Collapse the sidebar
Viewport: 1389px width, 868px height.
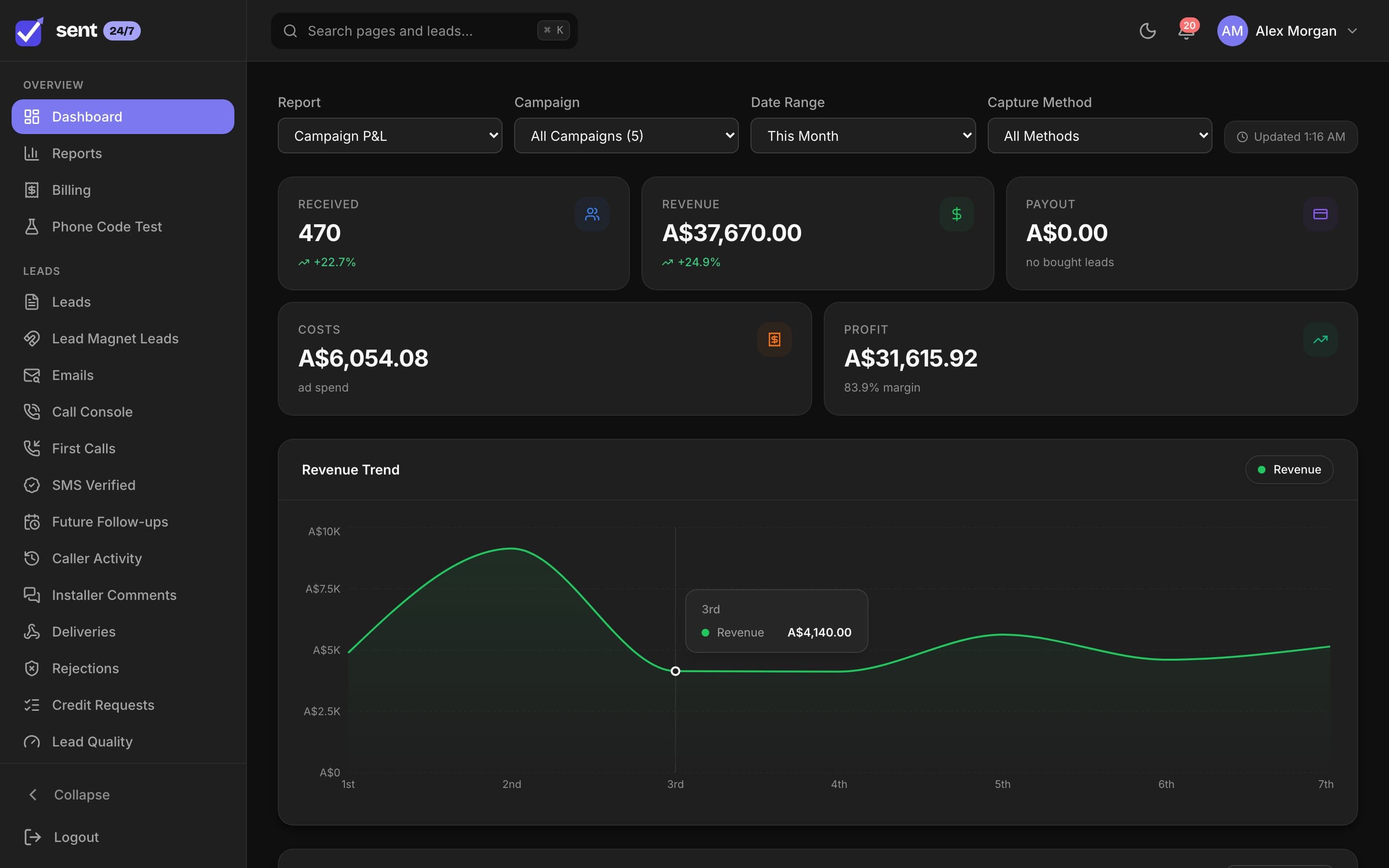click(123, 795)
